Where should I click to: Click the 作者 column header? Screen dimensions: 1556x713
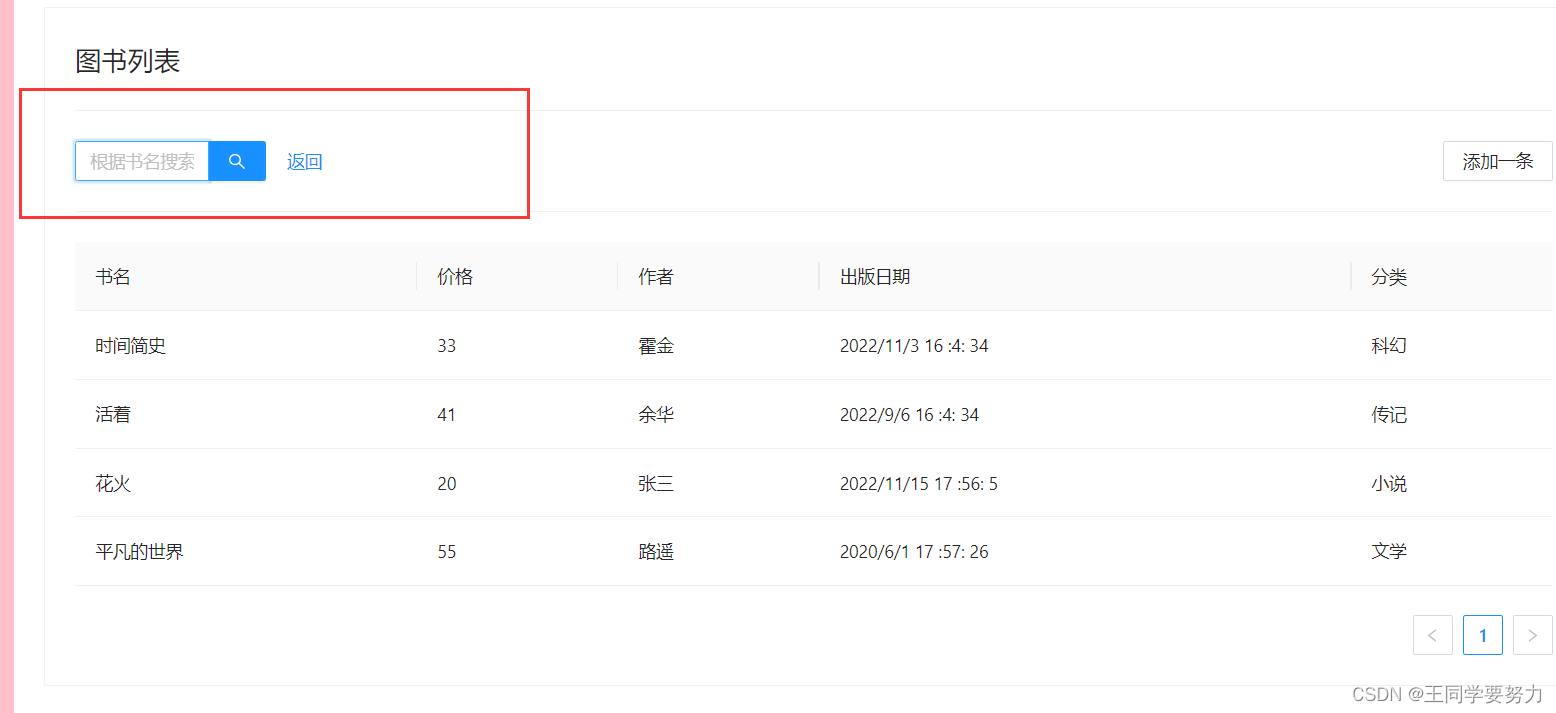[655, 276]
